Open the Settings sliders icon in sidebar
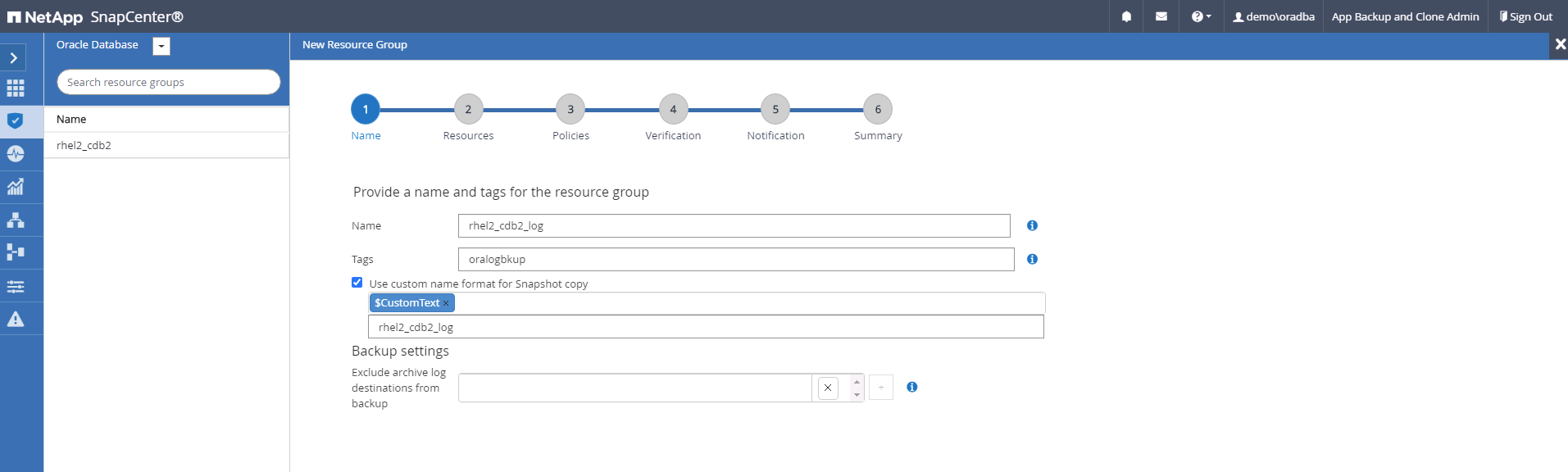 click(16, 286)
